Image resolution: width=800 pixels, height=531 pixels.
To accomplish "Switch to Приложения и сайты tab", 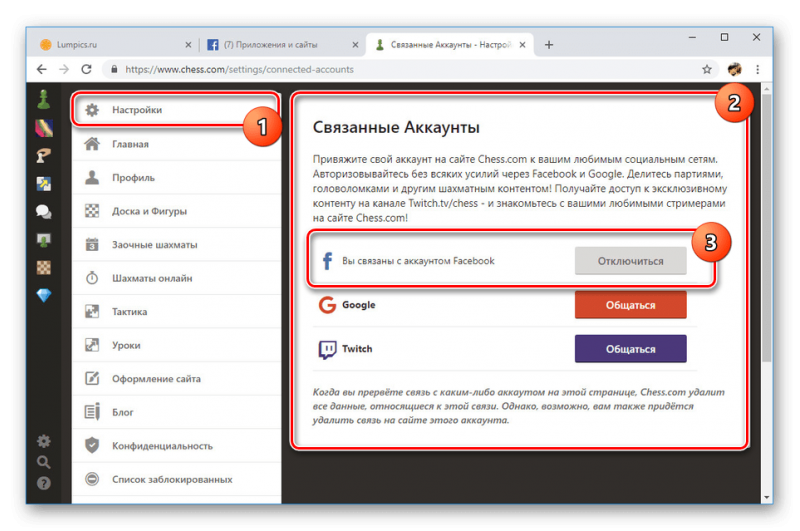I will (x=283, y=45).
